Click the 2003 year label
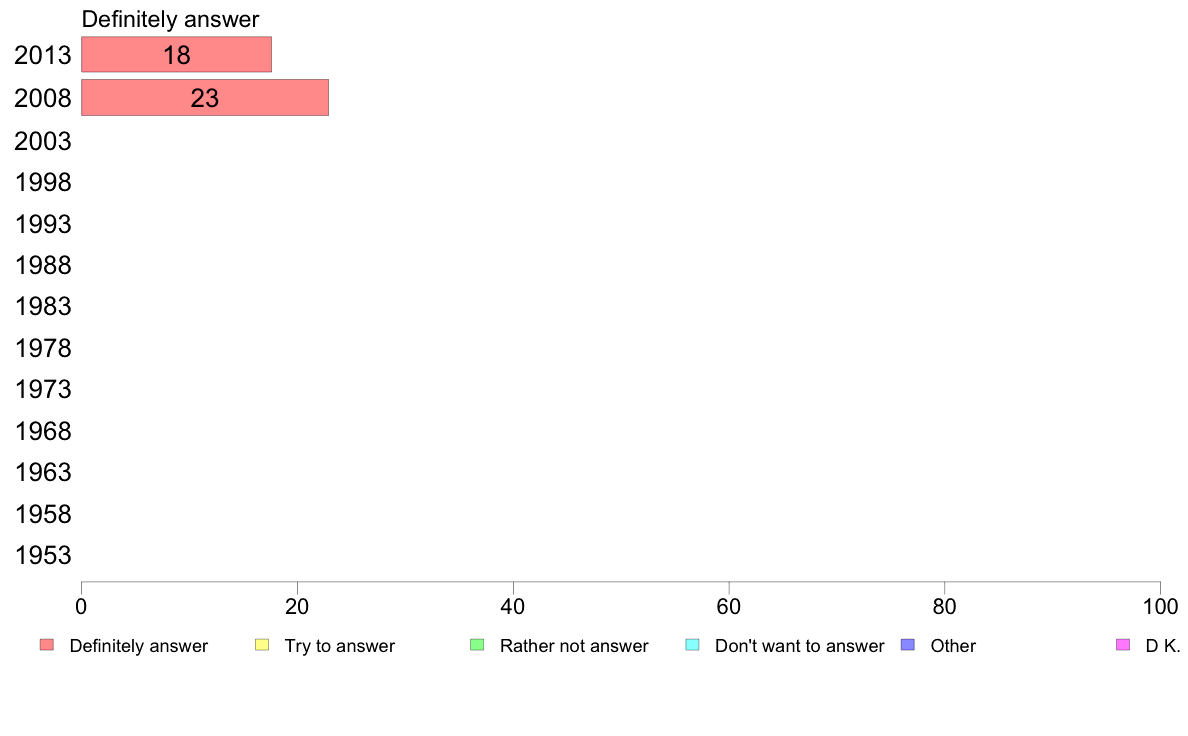 (43, 141)
